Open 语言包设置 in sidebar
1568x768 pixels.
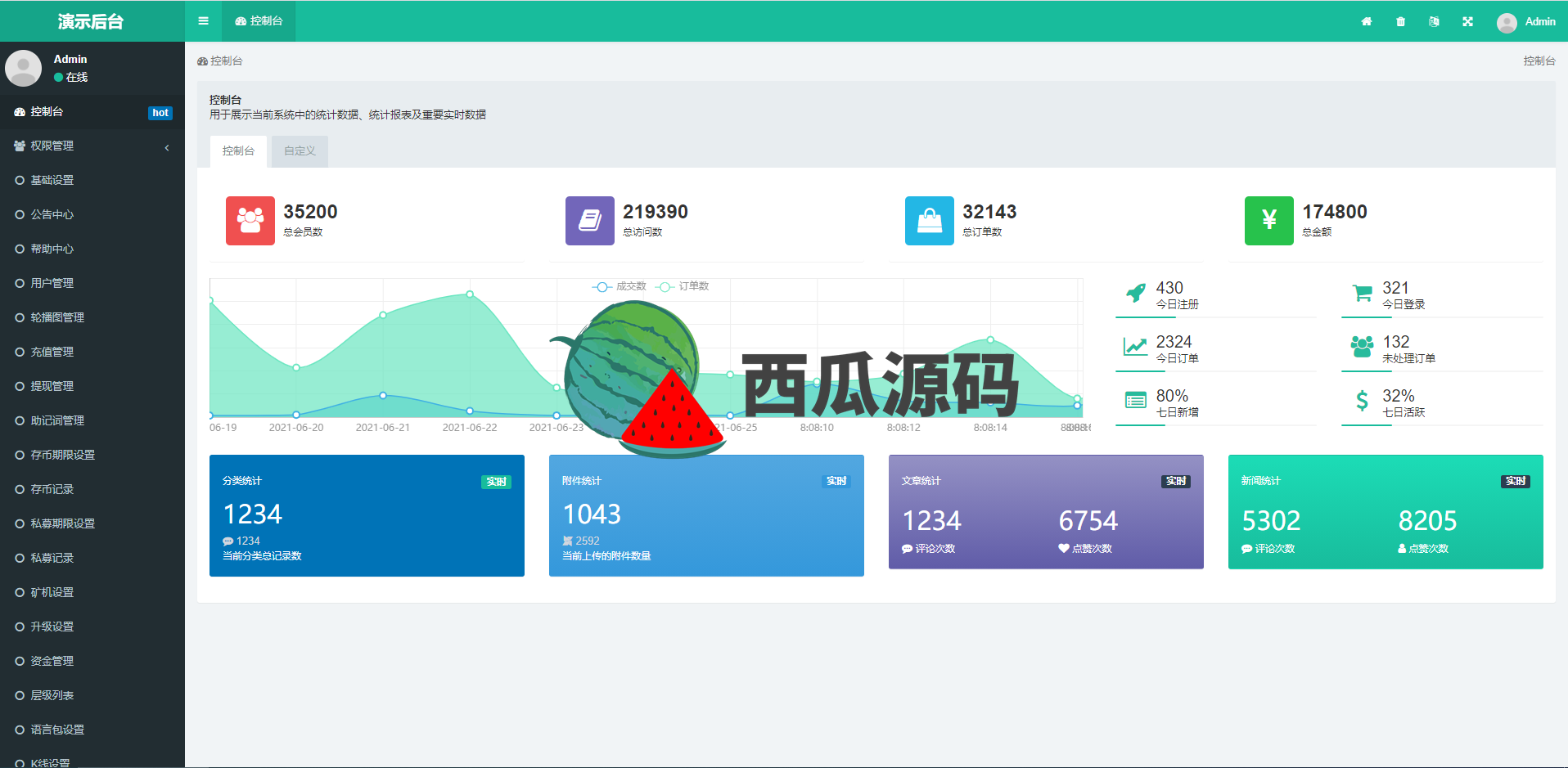tap(92, 730)
